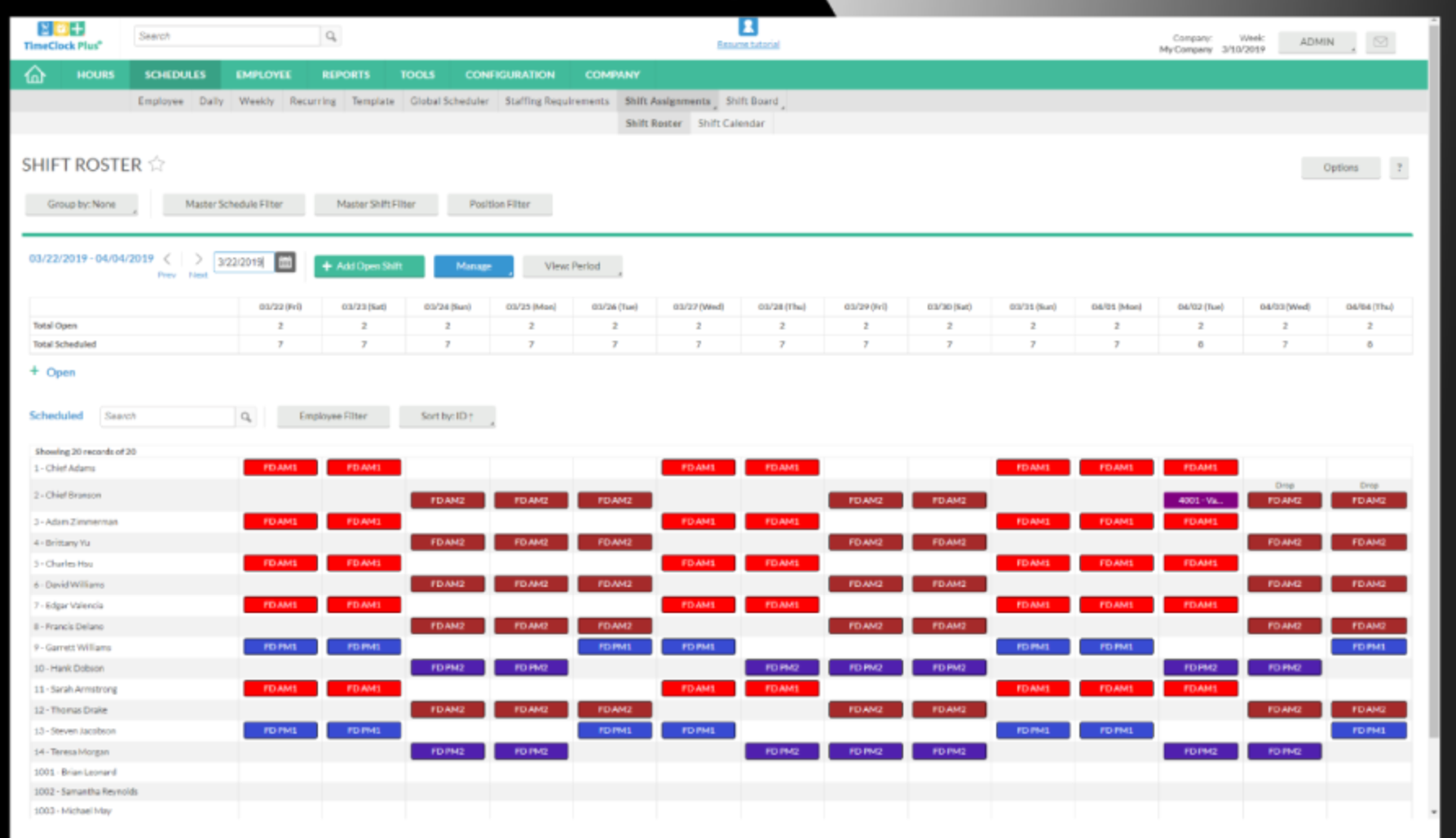This screenshot has height=838, width=1456.
Task: Open the Global Scheduler submenu item
Action: point(449,101)
